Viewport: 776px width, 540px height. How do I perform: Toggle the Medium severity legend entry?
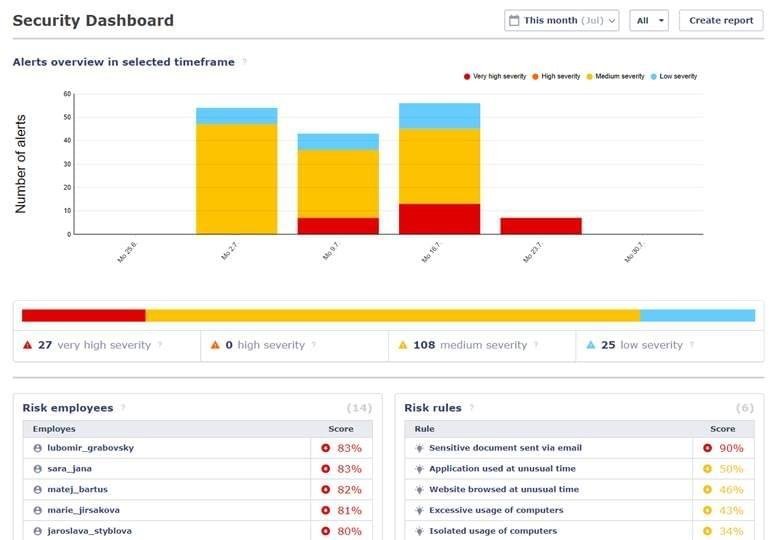tap(616, 76)
